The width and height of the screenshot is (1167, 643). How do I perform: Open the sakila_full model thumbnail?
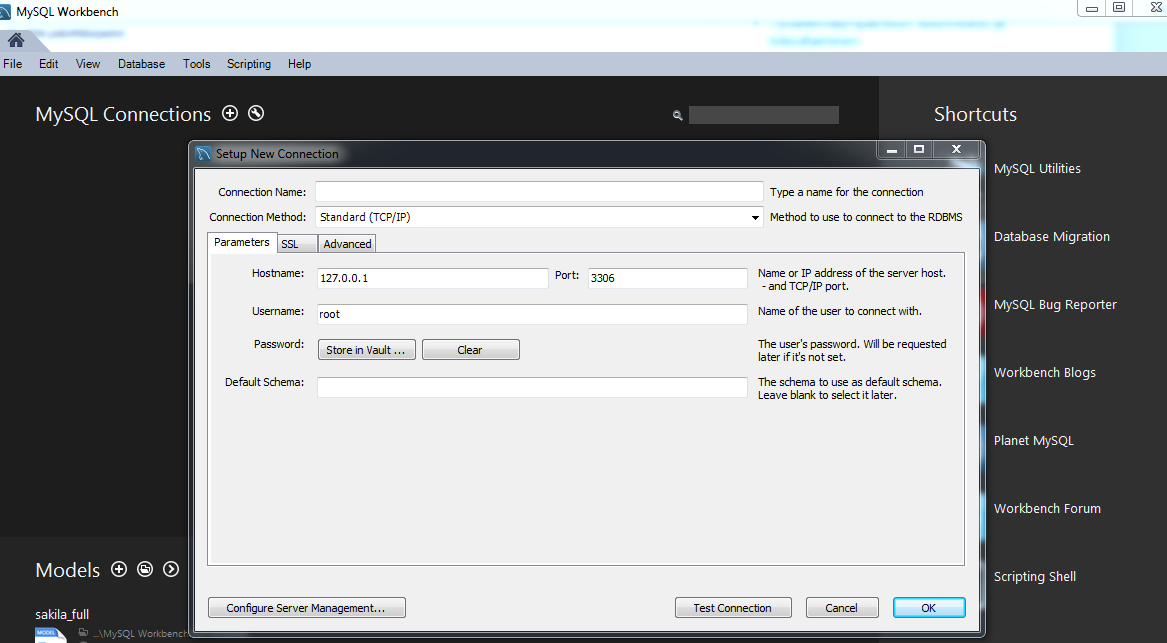click(48, 634)
